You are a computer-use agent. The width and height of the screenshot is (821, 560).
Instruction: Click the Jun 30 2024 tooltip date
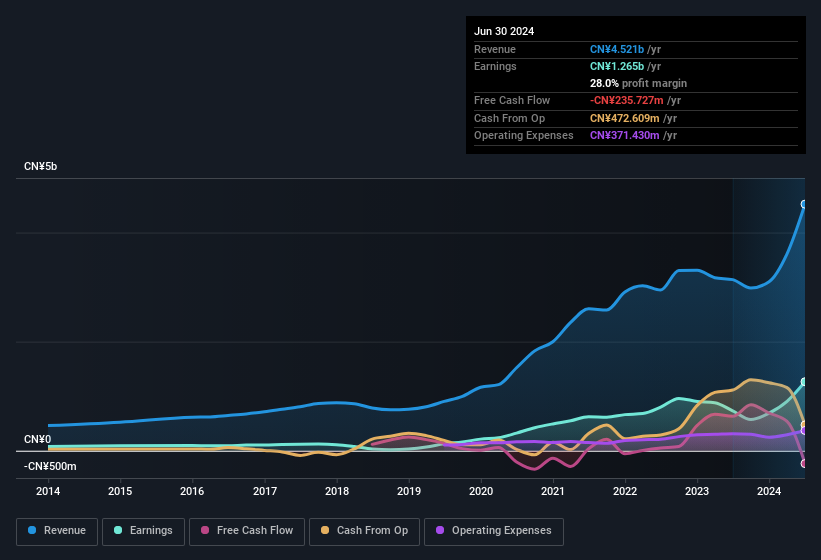(x=504, y=31)
